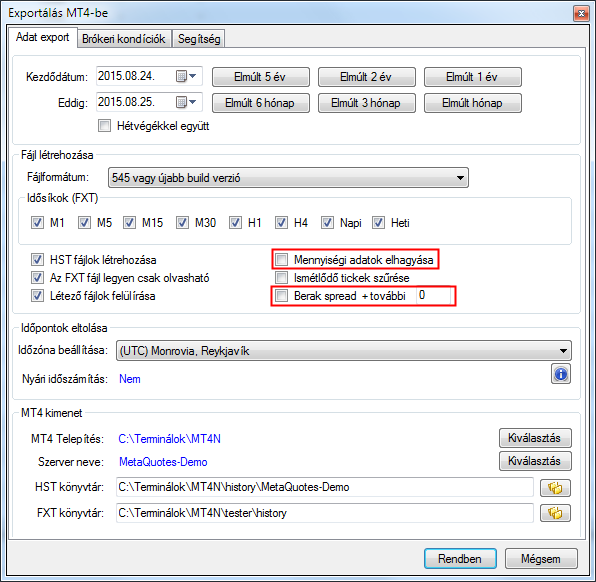Close the Exportálás MT4-be dialog
596x582 pixels.
[581, 14]
